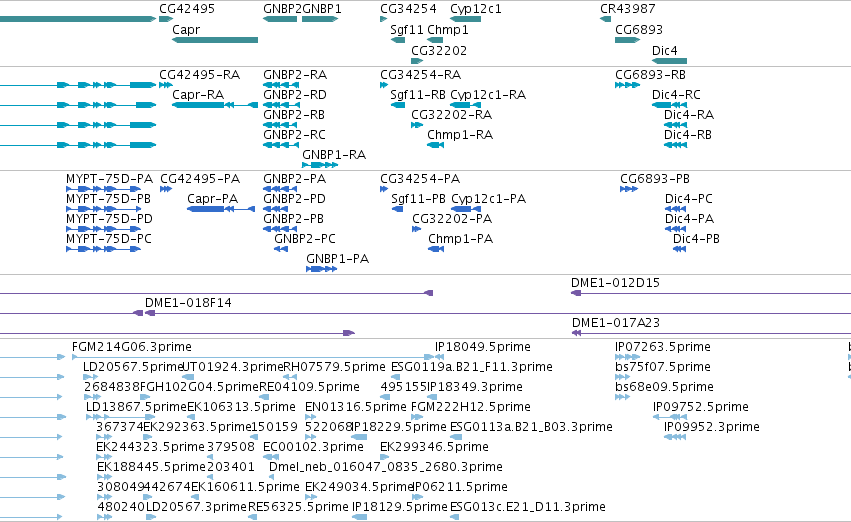The height and width of the screenshot is (522, 851).
Task: Select the bs75f07.5prime EST
Action: (623, 377)
